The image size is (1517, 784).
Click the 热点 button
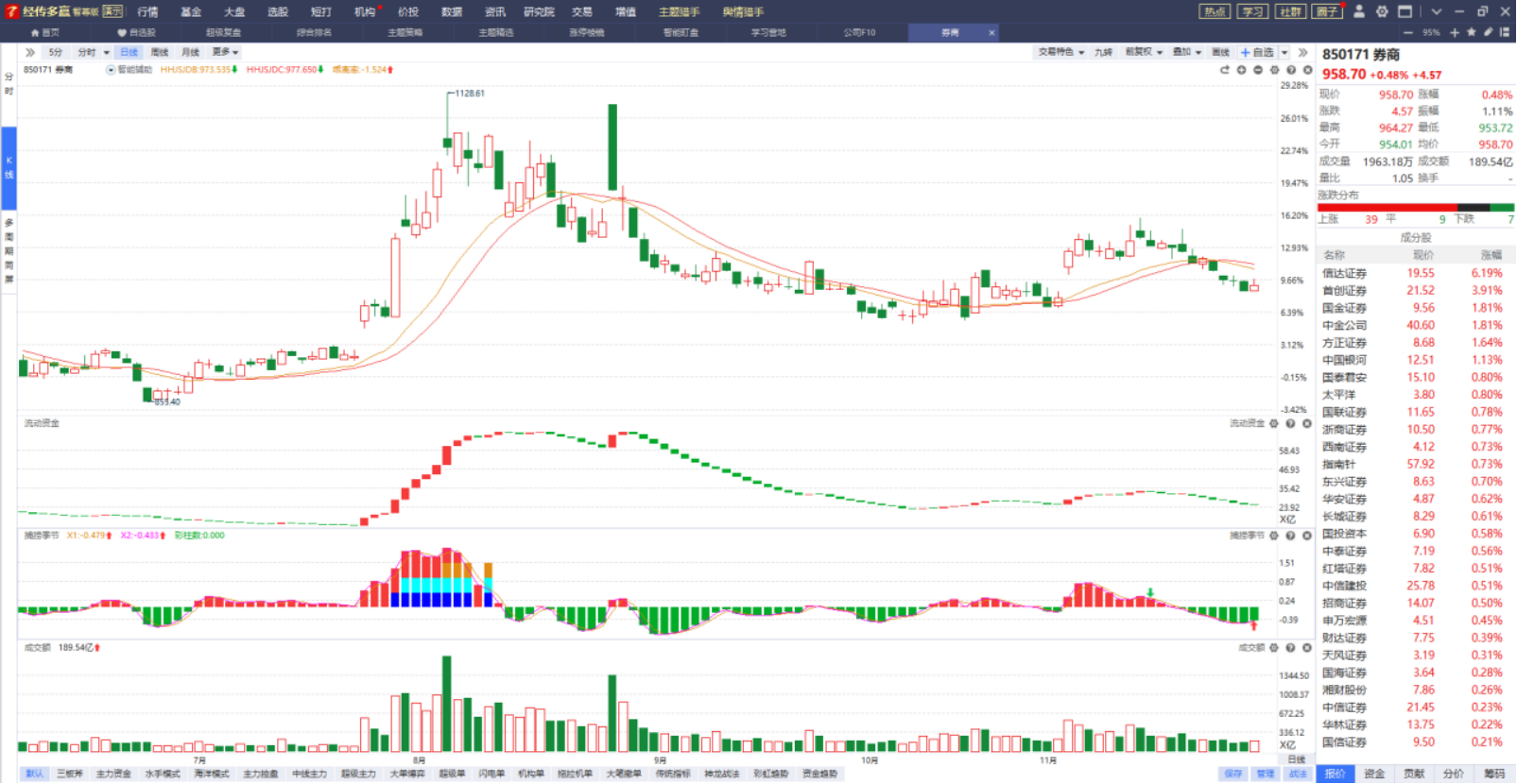click(x=1214, y=11)
